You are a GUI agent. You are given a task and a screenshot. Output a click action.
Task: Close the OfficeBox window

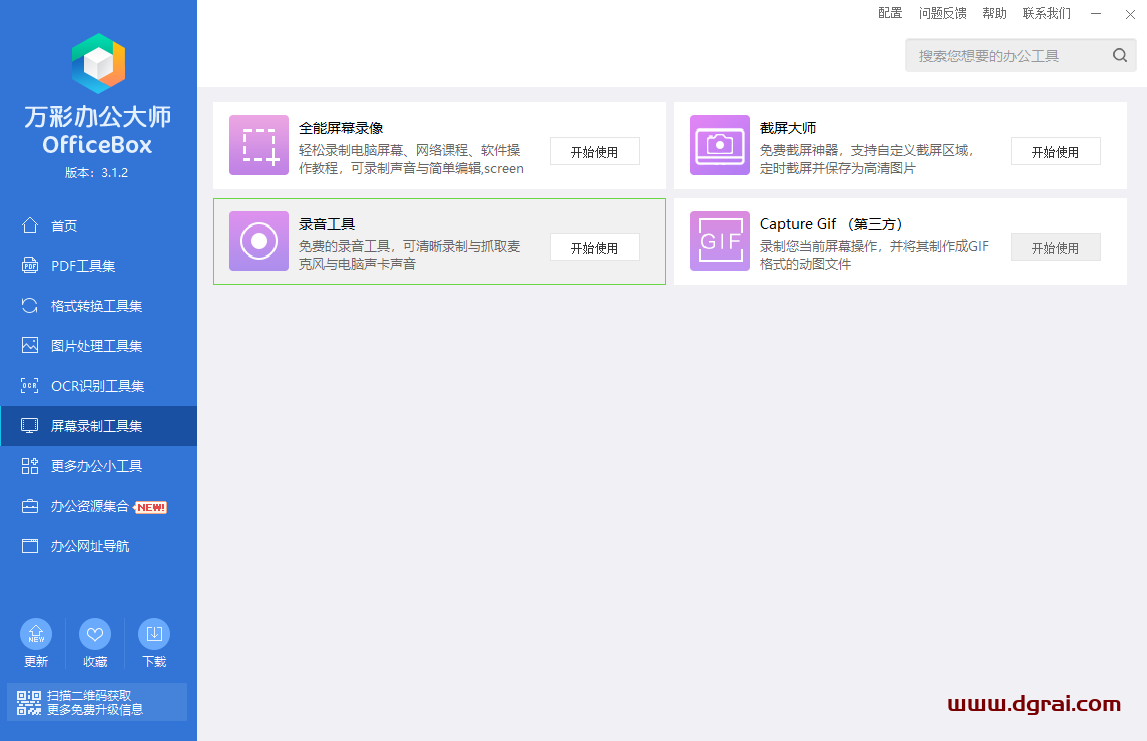click(x=1130, y=13)
